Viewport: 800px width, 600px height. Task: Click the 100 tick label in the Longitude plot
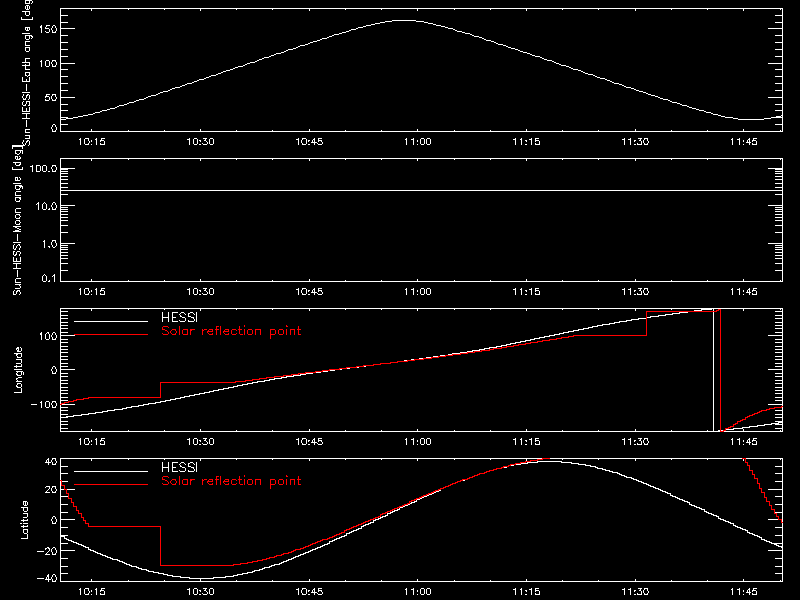(x=48, y=336)
